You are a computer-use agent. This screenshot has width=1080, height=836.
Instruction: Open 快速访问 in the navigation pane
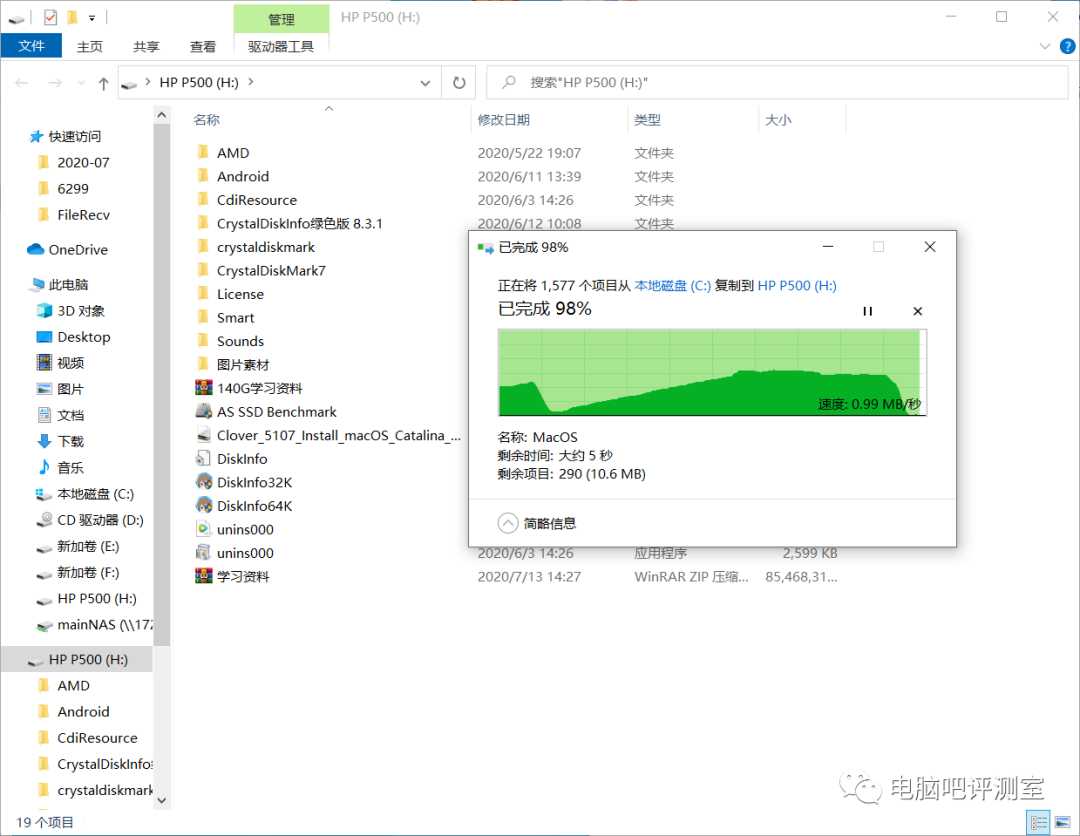point(74,136)
